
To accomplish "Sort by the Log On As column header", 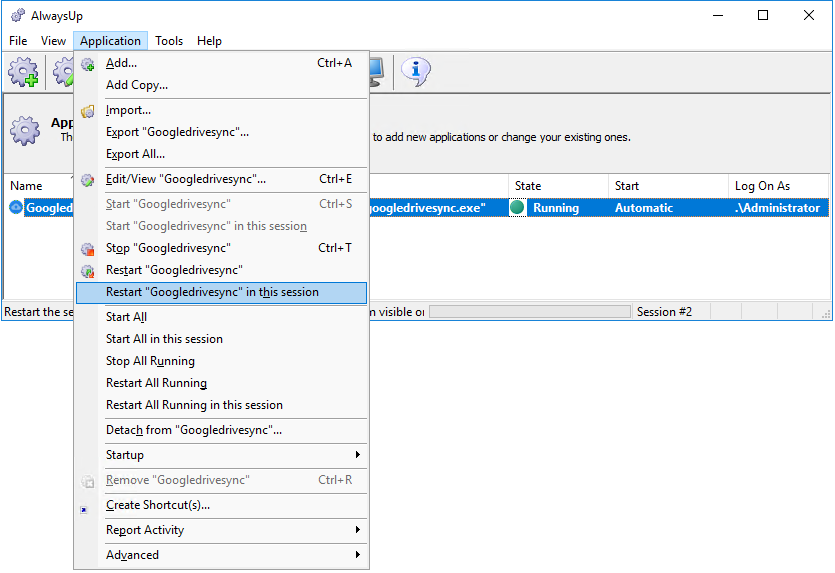I will (778, 186).
